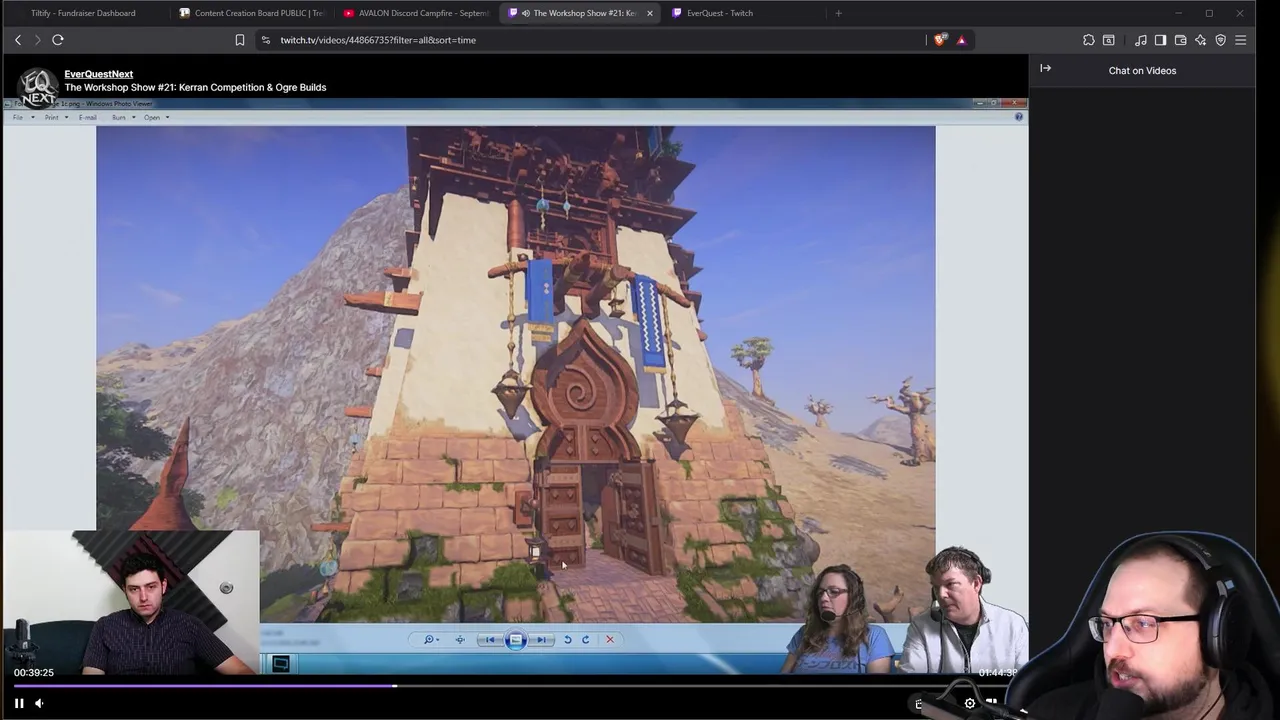Click the Chat on Videos header
The image size is (1280, 720).
[1142, 71]
